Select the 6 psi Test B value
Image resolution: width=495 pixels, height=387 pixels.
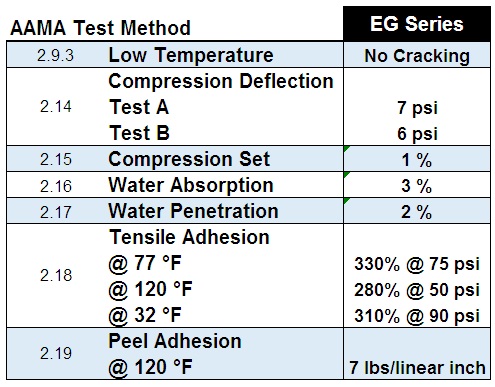pos(417,134)
